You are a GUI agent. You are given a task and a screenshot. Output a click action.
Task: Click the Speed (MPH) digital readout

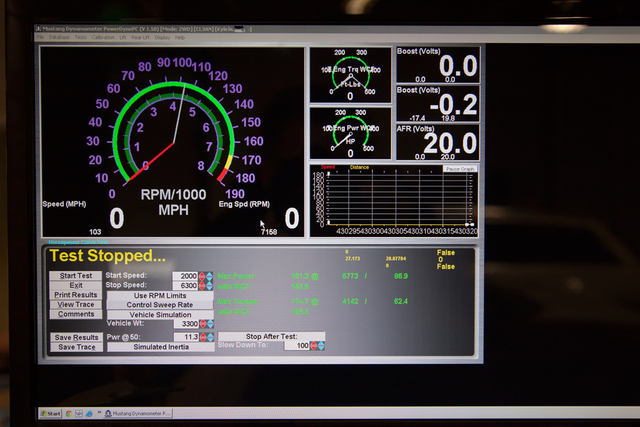(116, 218)
